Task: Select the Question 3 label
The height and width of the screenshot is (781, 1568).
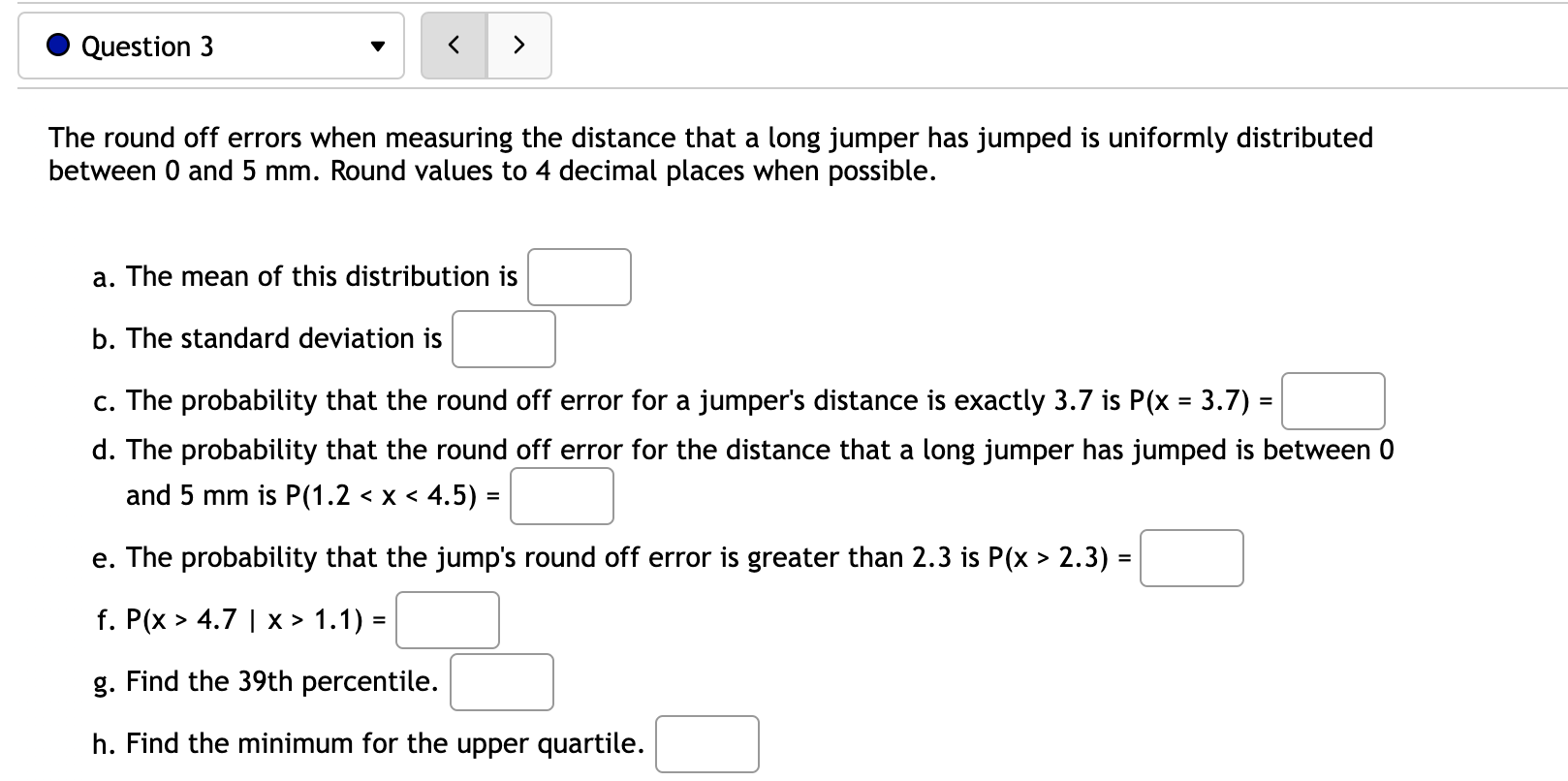Action: 145,46
